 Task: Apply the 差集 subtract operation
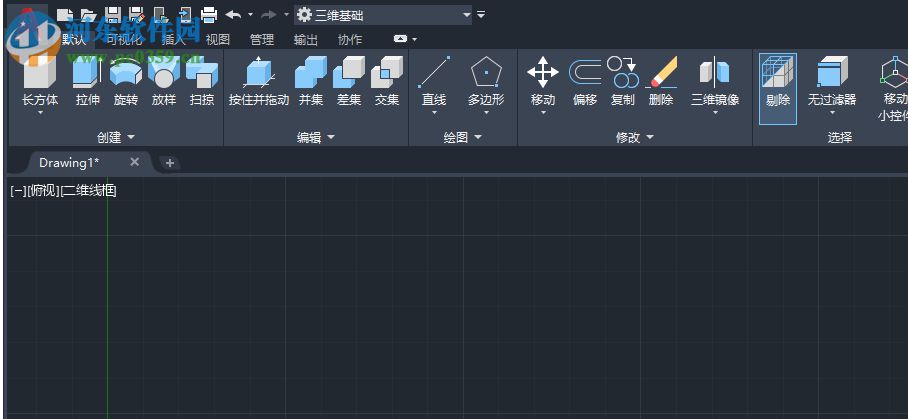tap(349, 82)
